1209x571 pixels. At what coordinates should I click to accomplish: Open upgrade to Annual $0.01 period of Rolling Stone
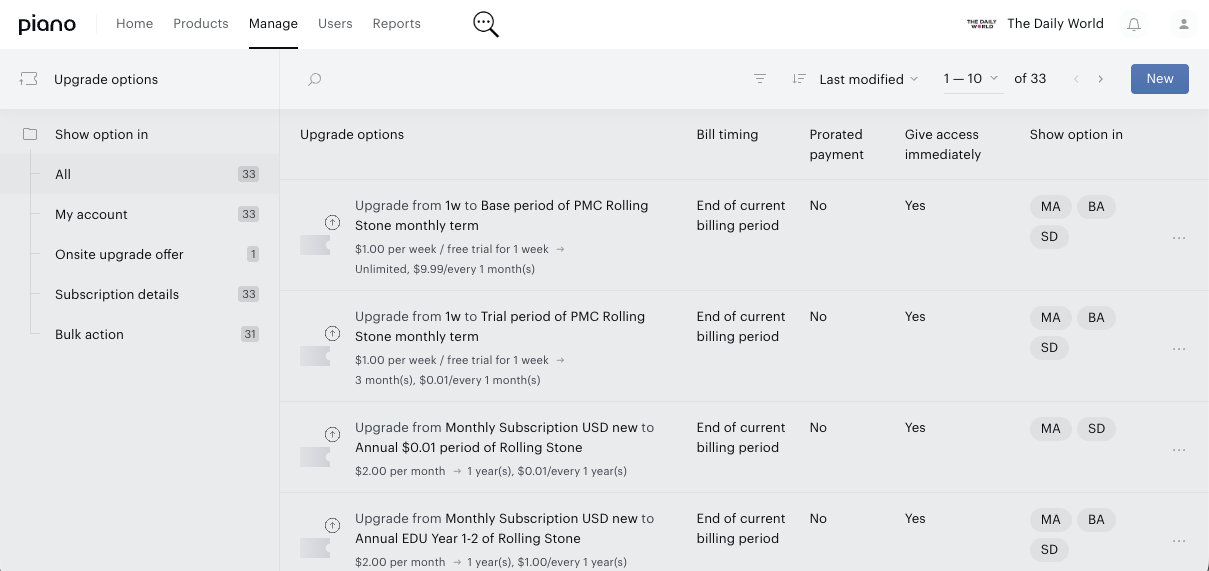(x=504, y=437)
